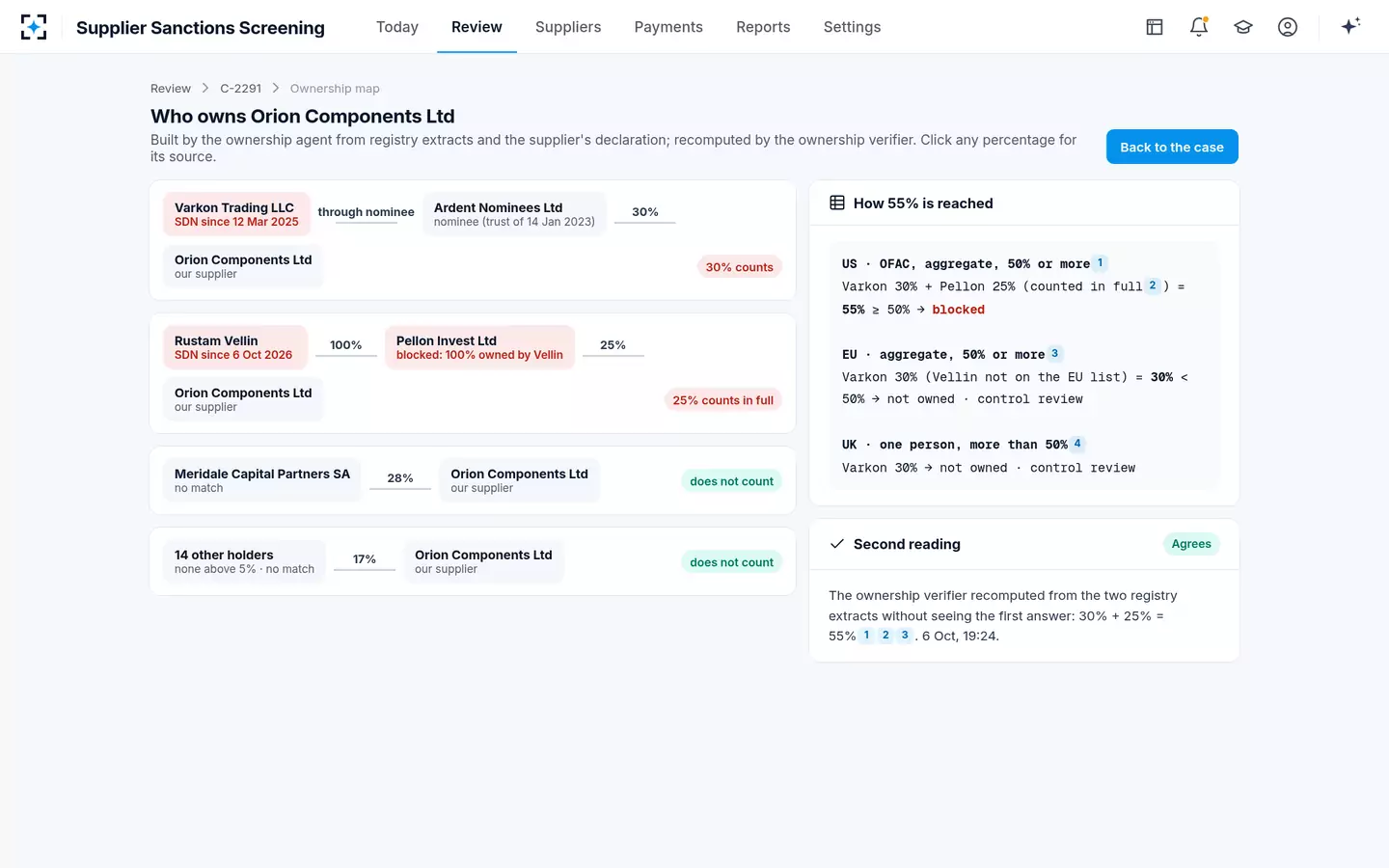Click the 100% percentage after Rustam Vellin
This screenshot has height=868, width=1389.
pos(345,345)
